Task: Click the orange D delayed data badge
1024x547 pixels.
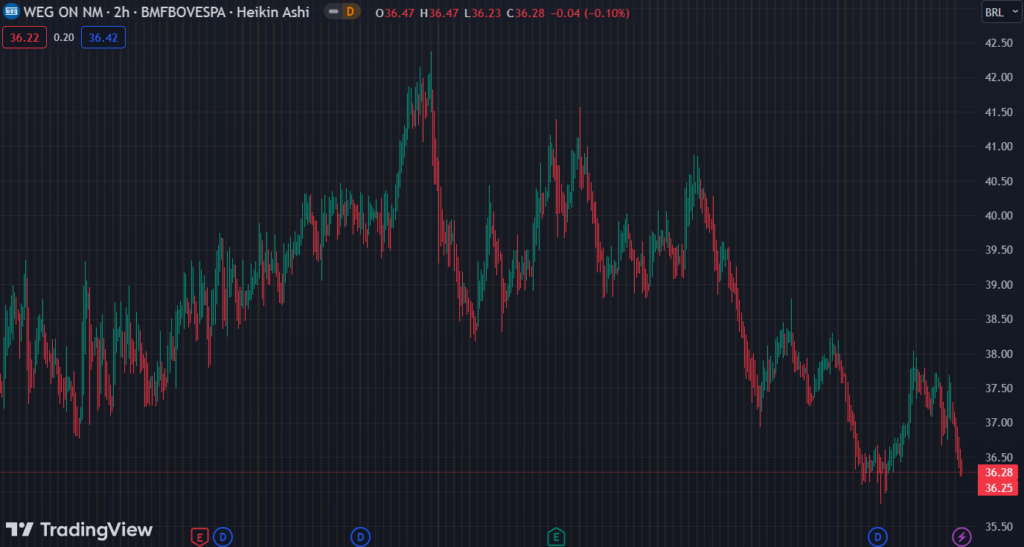Action: [351, 12]
